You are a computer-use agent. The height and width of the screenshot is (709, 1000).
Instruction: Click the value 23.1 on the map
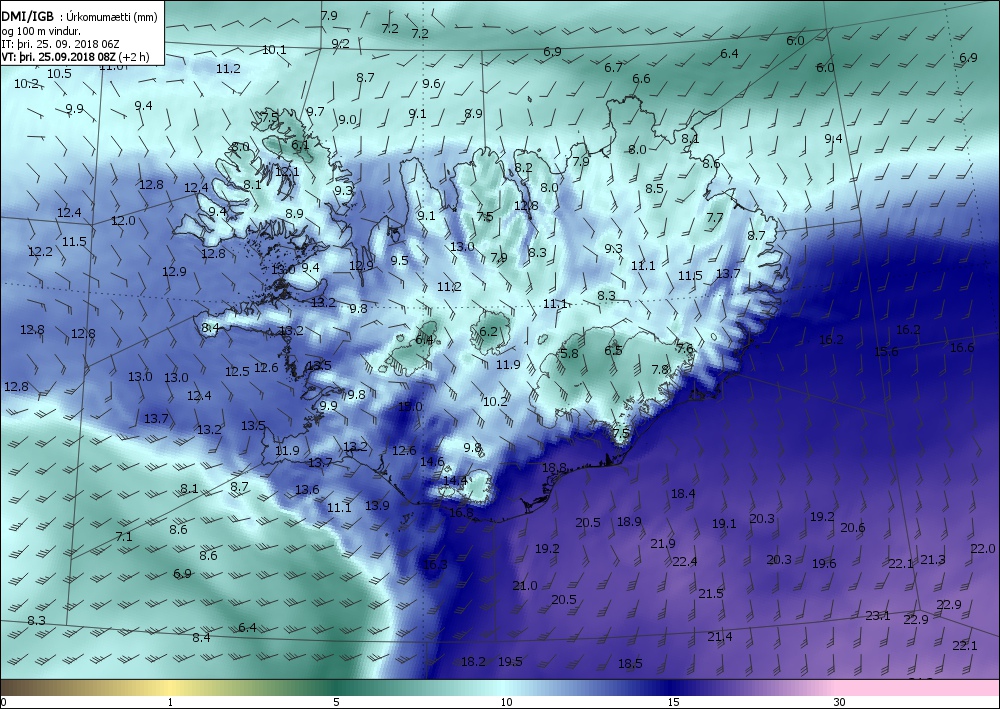click(878, 615)
